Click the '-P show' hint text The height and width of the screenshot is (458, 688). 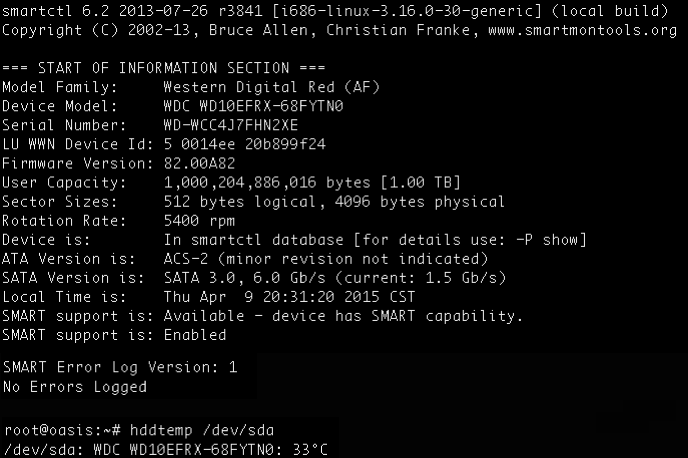point(551,240)
